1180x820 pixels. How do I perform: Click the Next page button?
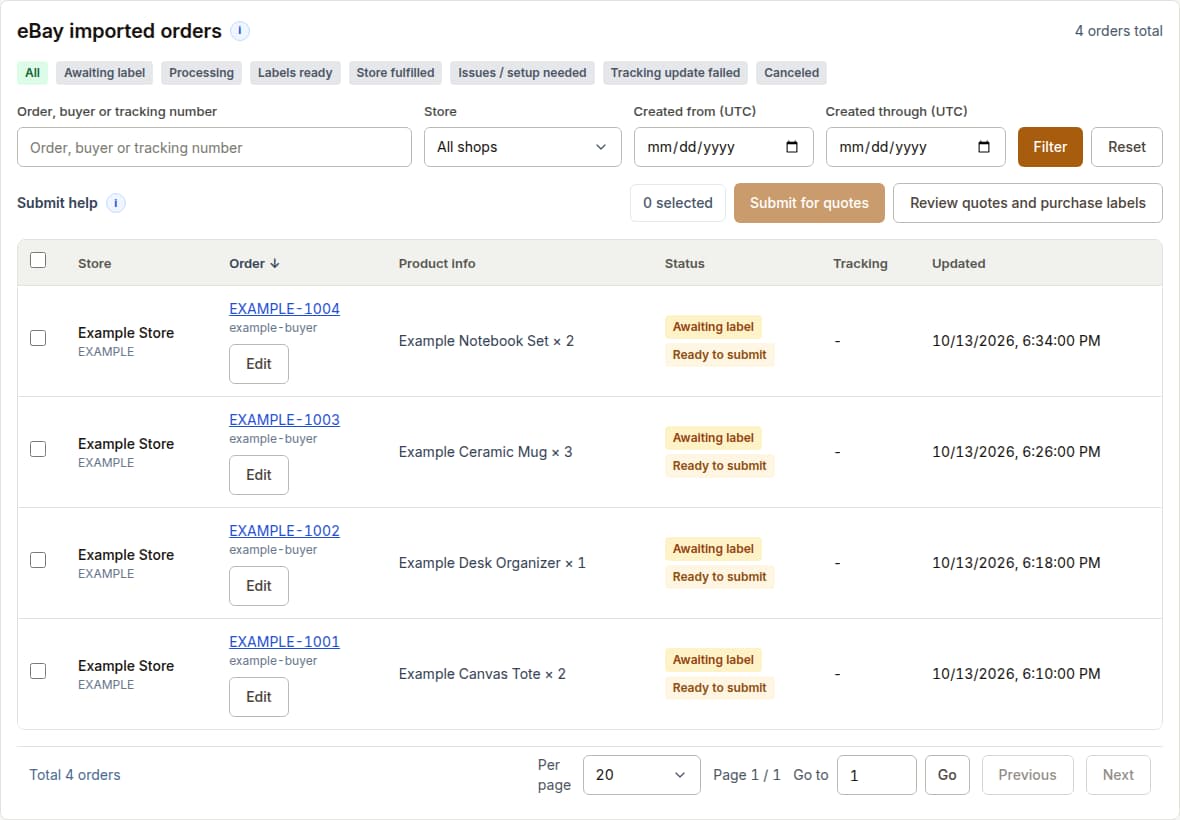tap(1118, 775)
